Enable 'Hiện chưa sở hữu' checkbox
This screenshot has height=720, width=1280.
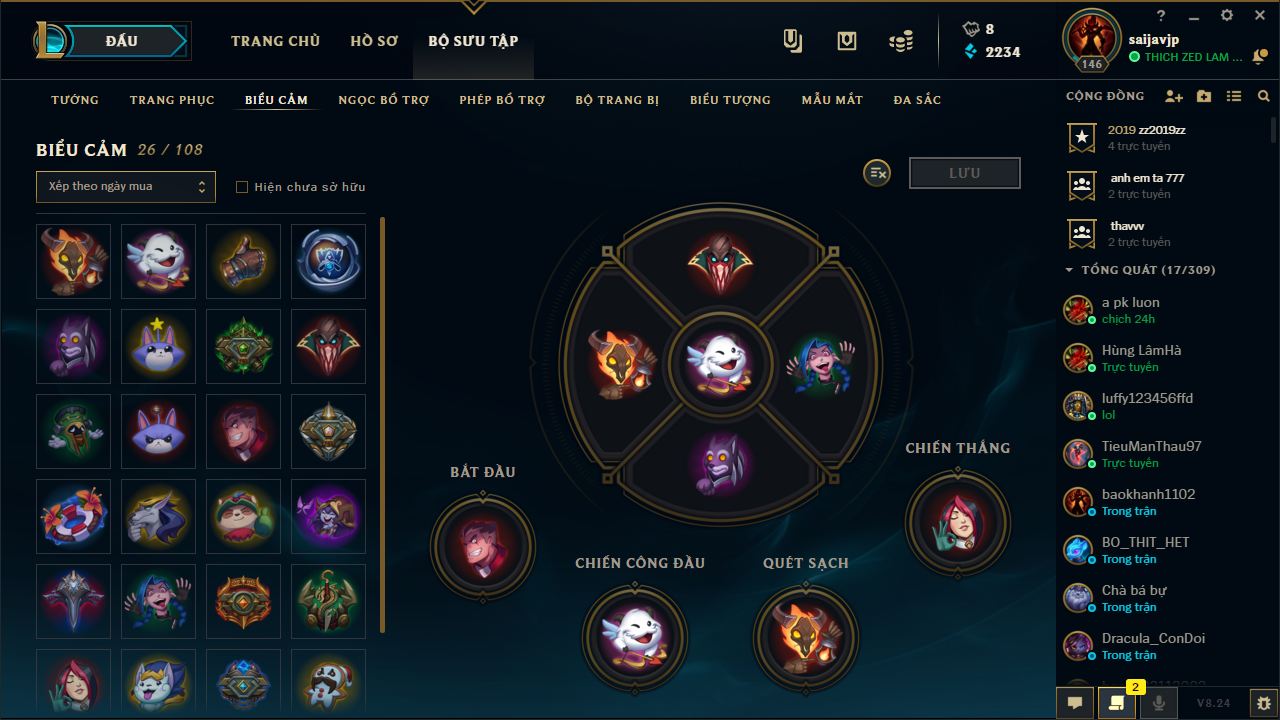(241, 187)
